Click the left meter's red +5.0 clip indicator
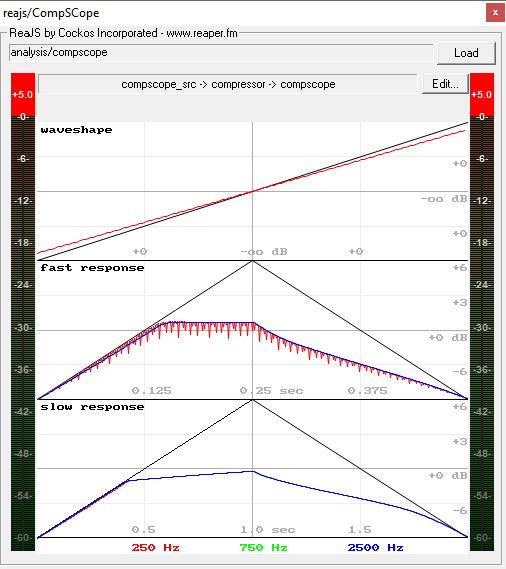This screenshot has height=569, width=506. 23,95
